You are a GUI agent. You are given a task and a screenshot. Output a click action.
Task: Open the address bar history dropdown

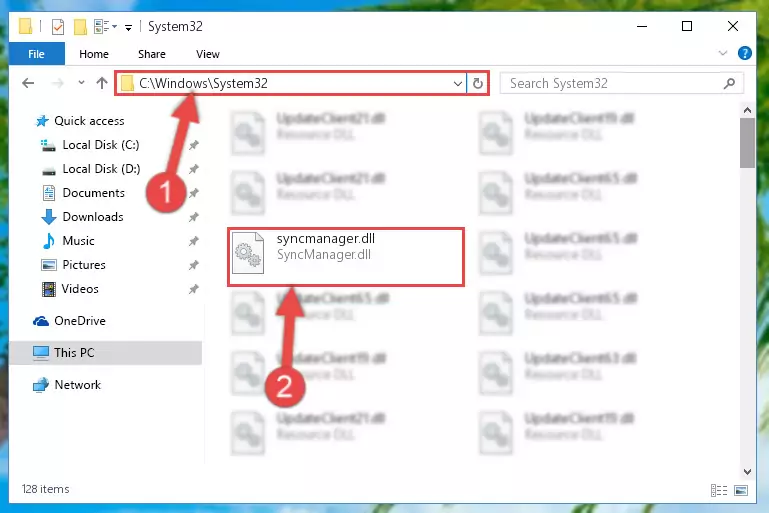[458, 84]
